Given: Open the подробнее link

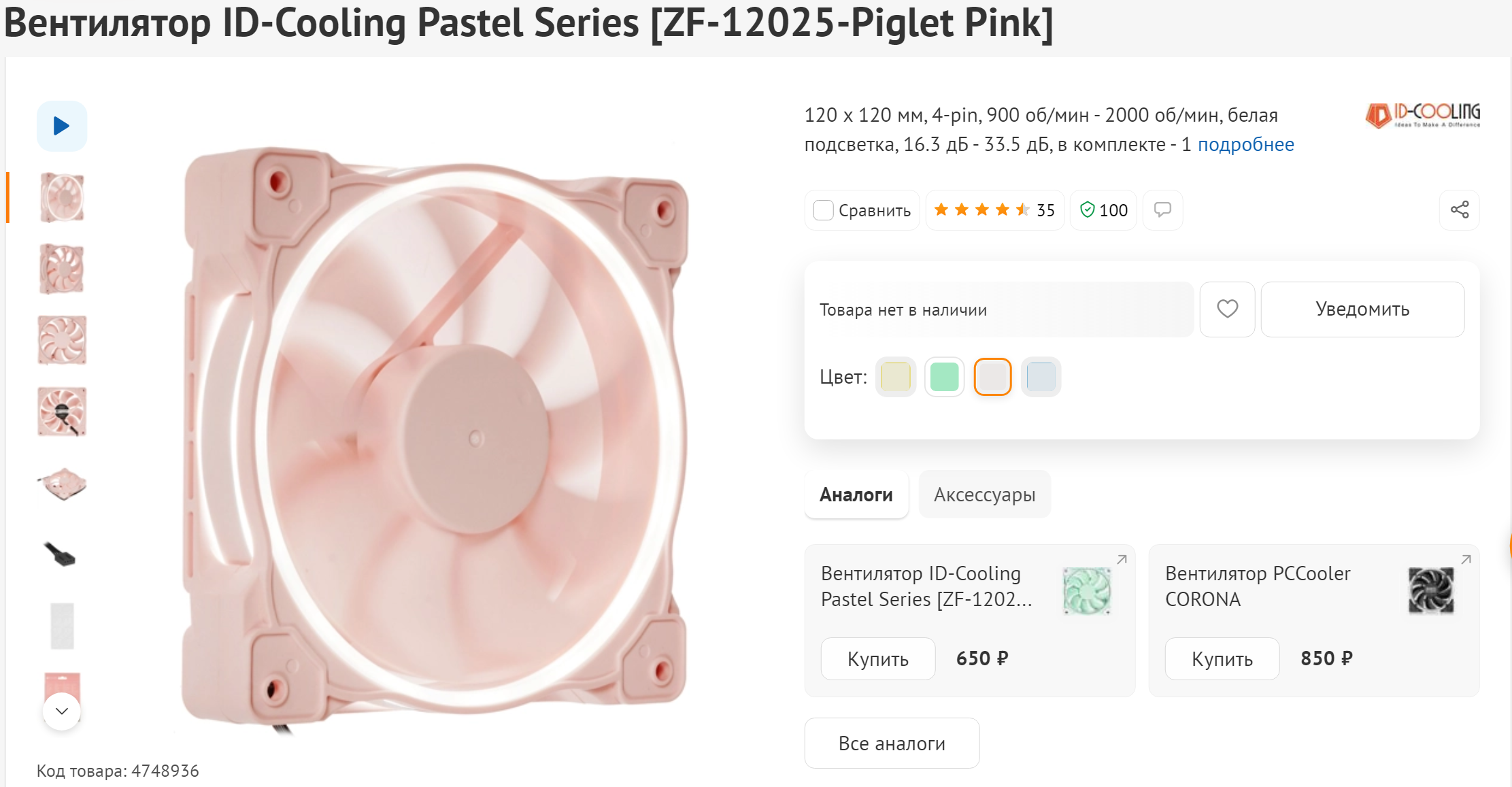Looking at the screenshot, I should click(x=1245, y=144).
